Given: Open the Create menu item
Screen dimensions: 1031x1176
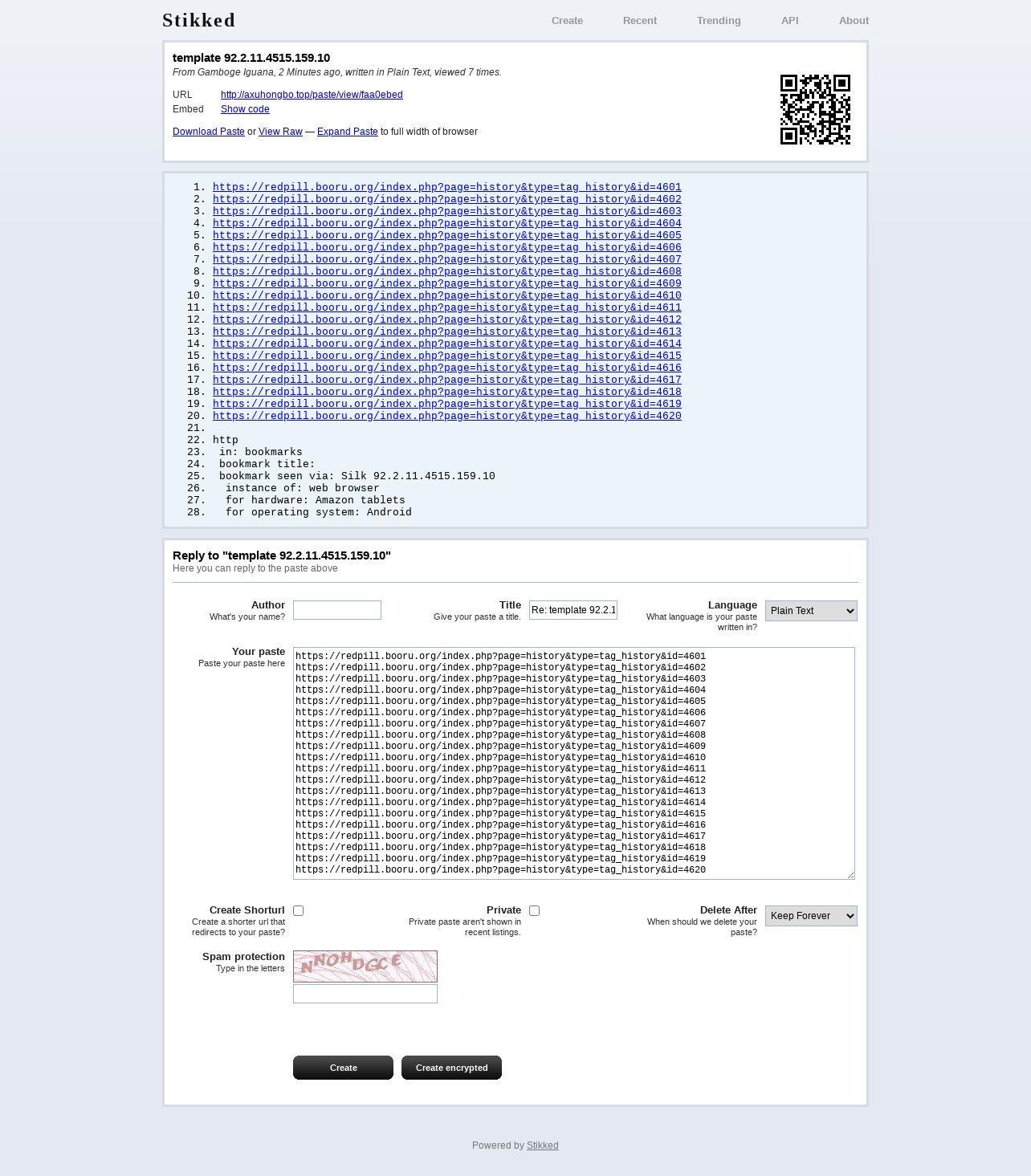Looking at the screenshot, I should pos(567,21).
